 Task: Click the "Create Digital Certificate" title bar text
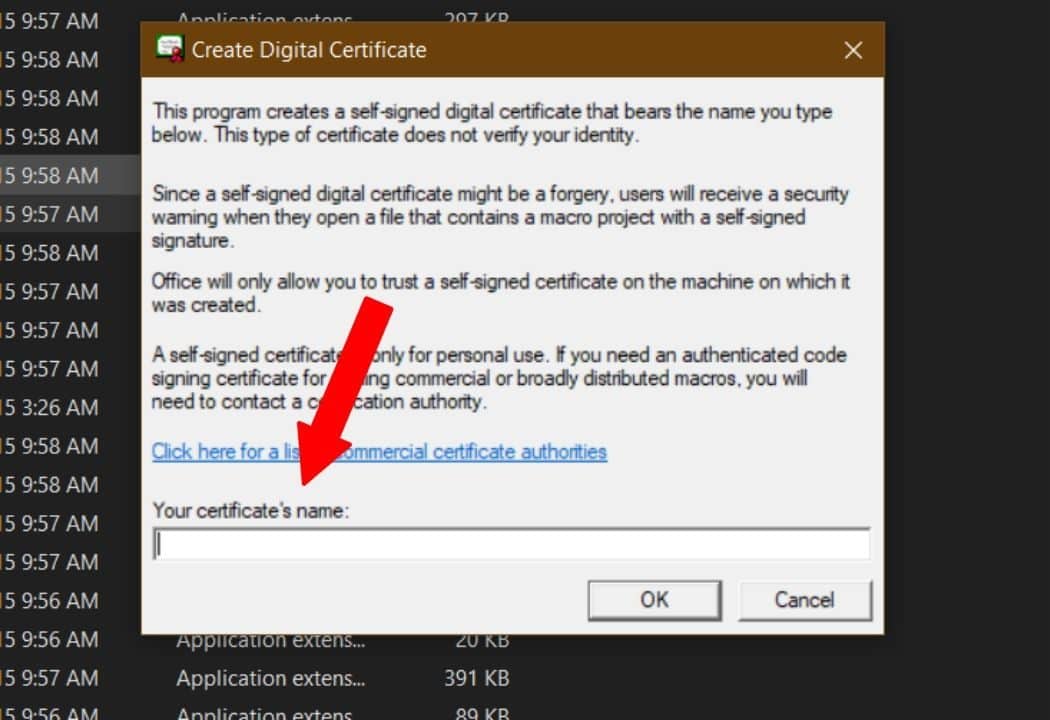[309, 50]
